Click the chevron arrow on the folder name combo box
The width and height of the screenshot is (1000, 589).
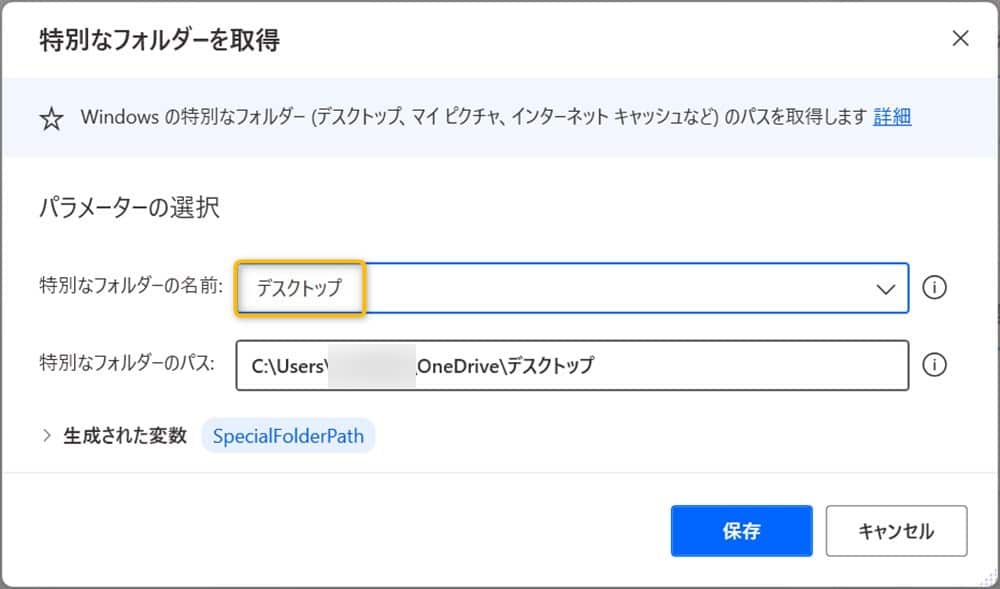click(884, 288)
